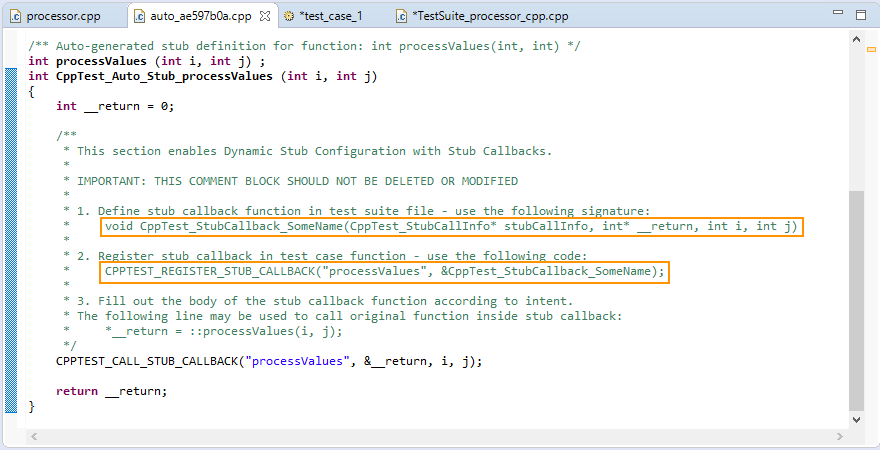The image size is (880, 450).
Task: Click the 'return __return;' statement
Action: pyautogui.click(x=112, y=391)
